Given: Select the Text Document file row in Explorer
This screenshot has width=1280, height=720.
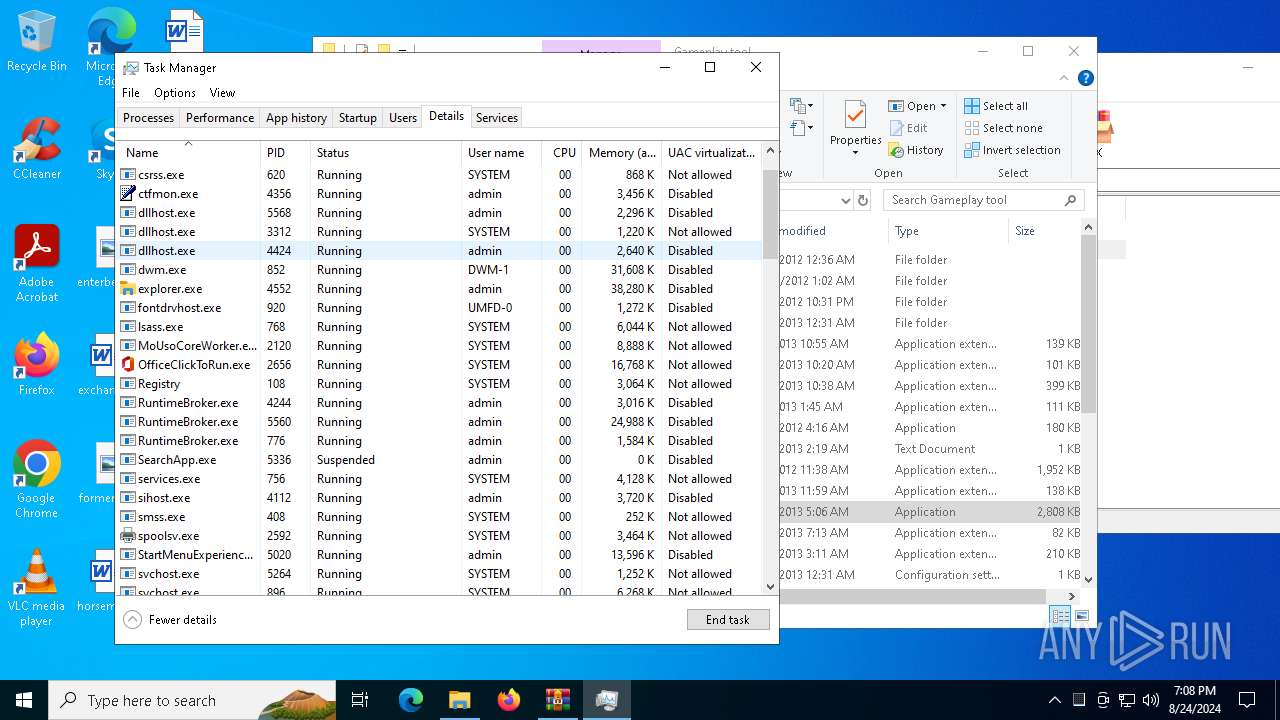Looking at the screenshot, I should (x=930, y=449).
